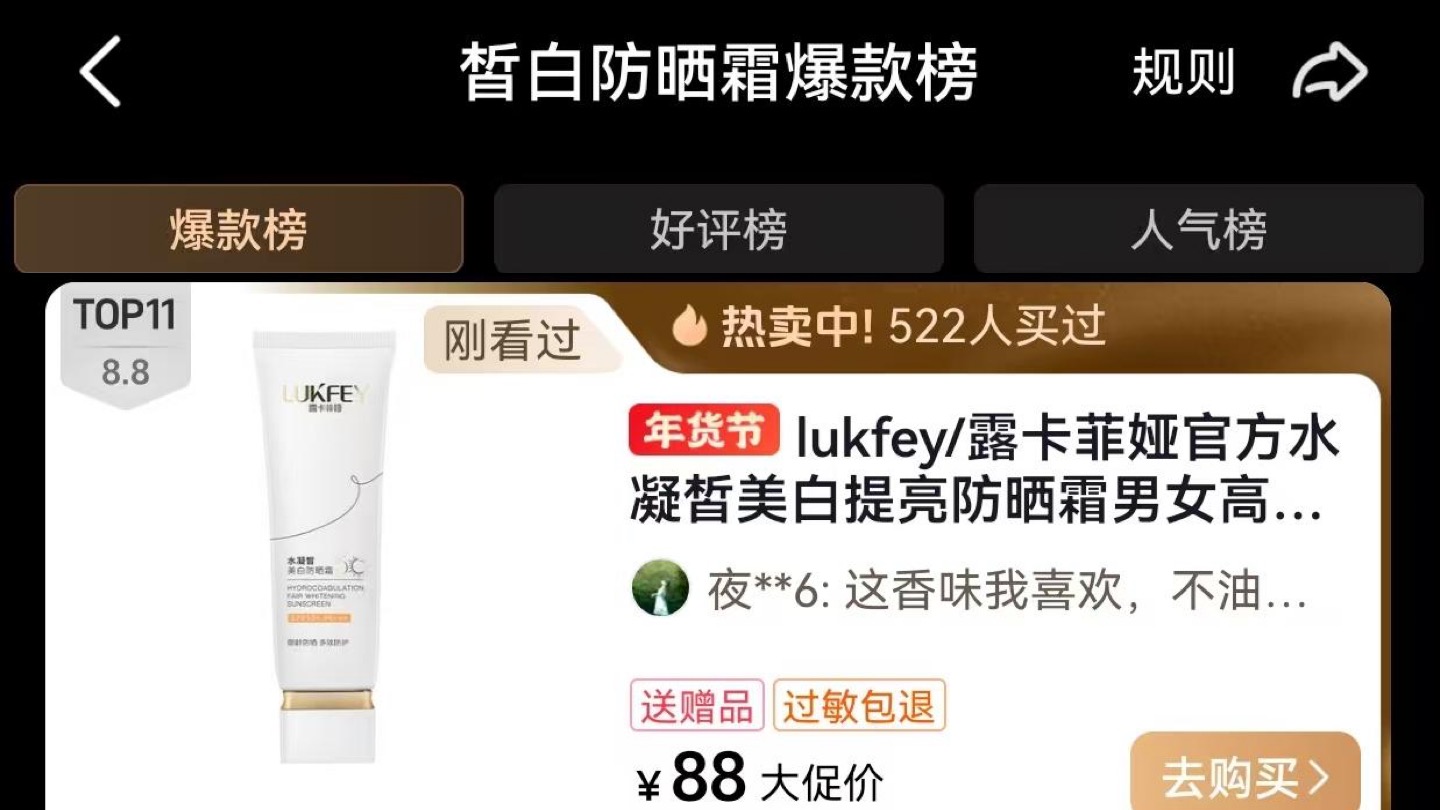Open the lukfey/露卡菲娅 product title

tap(985, 468)
